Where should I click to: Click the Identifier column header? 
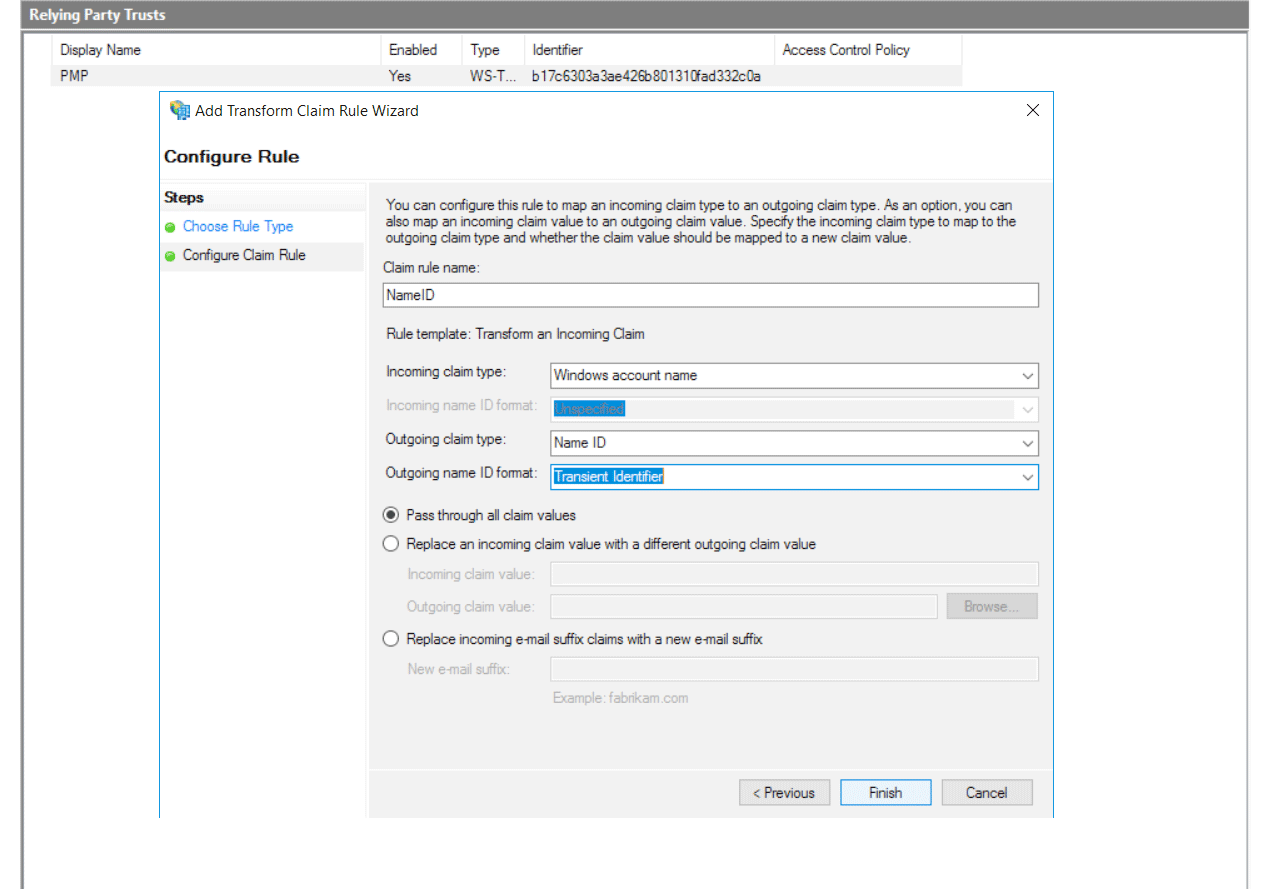point(557,50)
